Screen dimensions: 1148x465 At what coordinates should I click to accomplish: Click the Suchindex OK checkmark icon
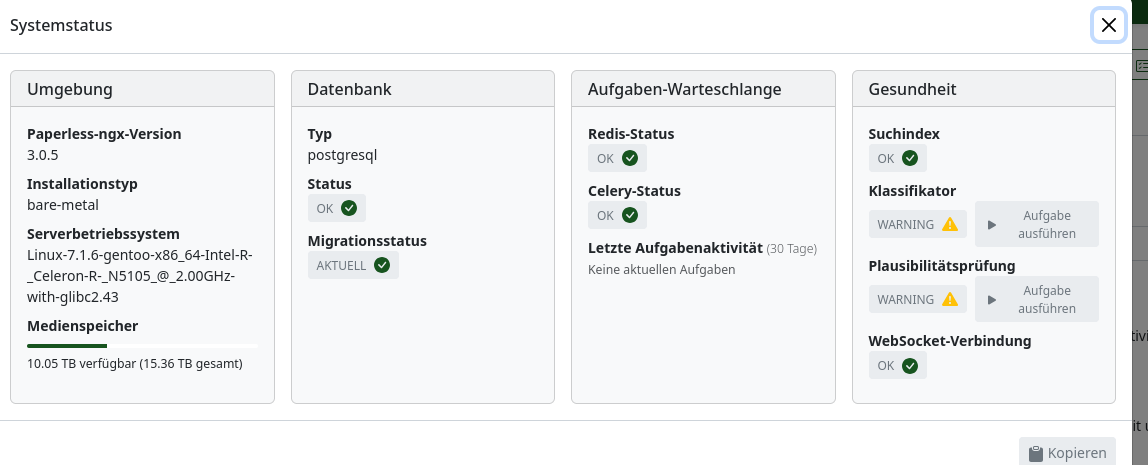click(910, 157)
